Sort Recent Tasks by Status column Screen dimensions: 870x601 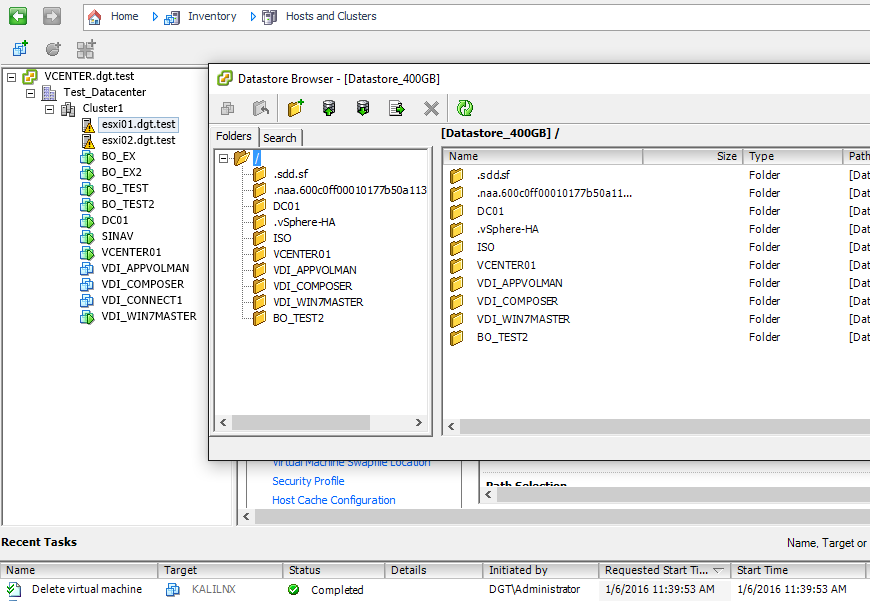(x=334, y=570)
